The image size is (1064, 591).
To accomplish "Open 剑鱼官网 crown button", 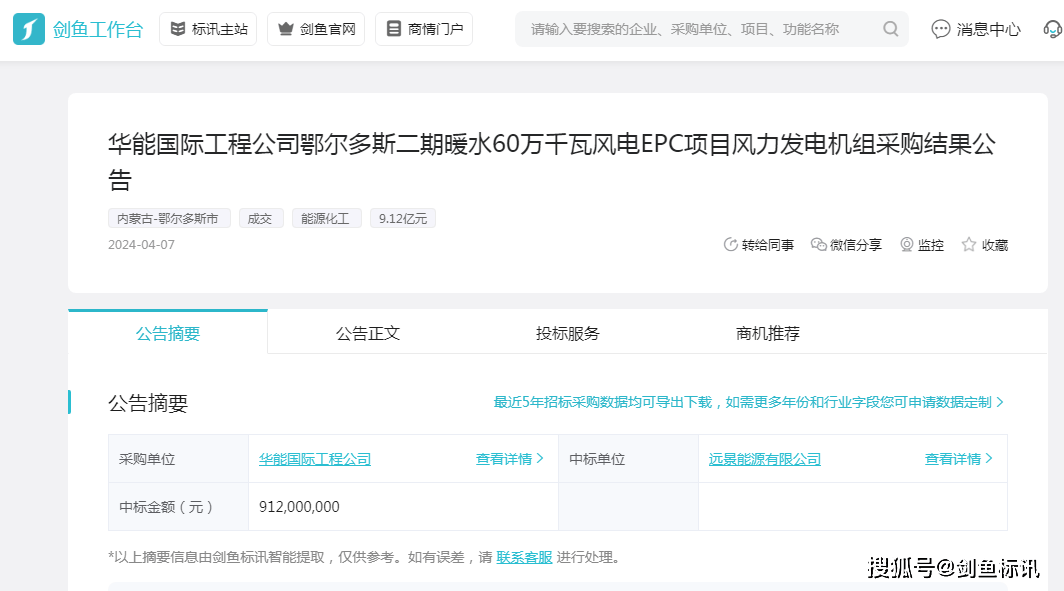I will [316, 29].
